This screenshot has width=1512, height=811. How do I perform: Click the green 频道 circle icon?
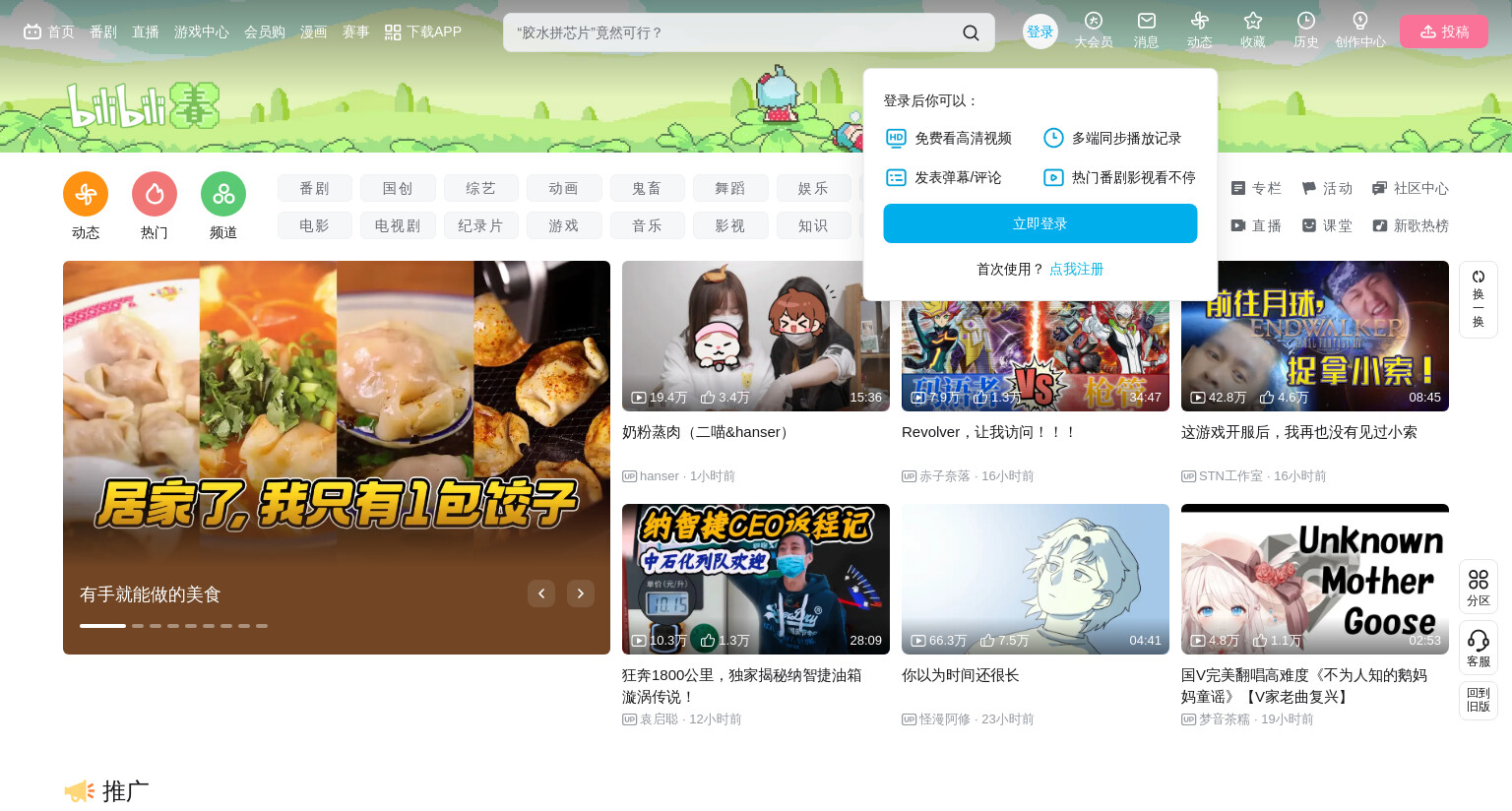pos(223,194)
